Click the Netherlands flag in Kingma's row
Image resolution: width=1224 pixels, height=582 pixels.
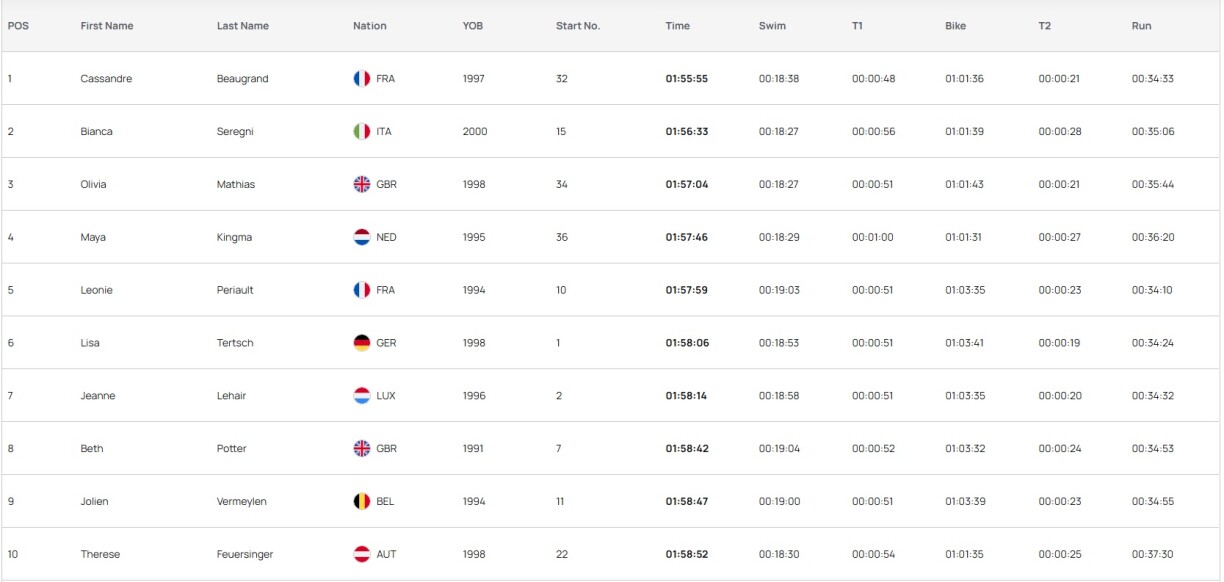point(362,238)
